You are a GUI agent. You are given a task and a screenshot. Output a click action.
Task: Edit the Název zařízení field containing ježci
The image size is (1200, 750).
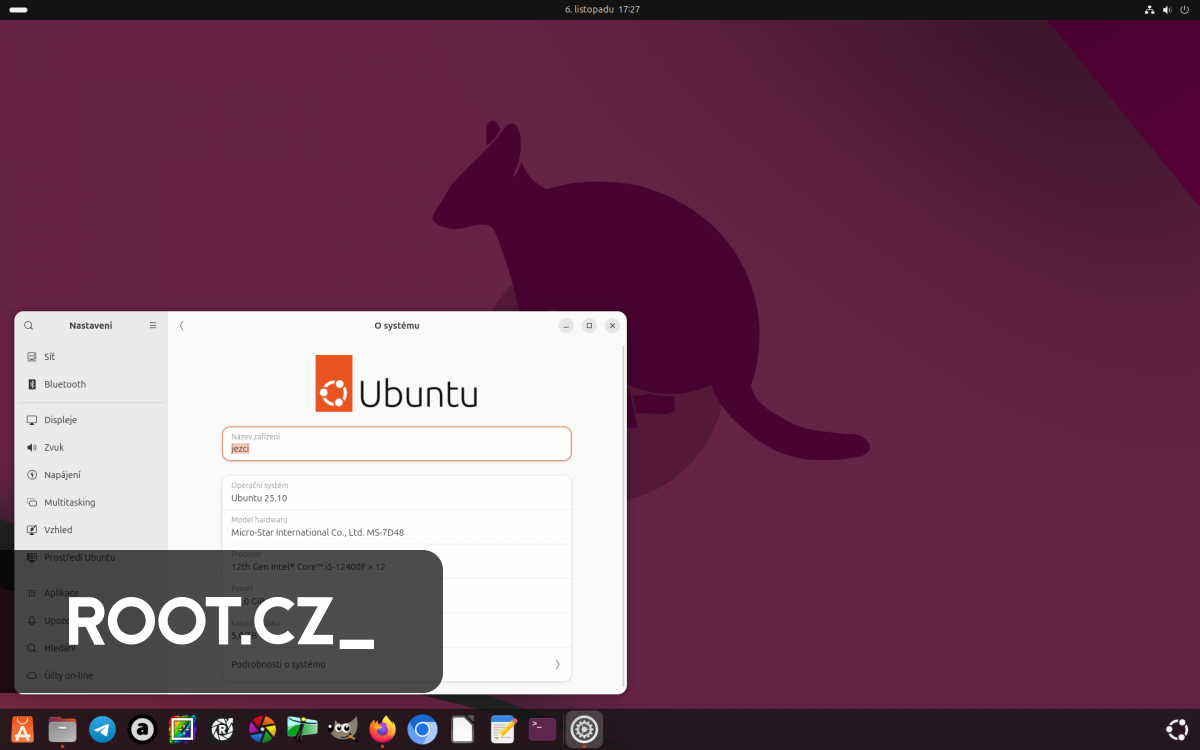397,444
